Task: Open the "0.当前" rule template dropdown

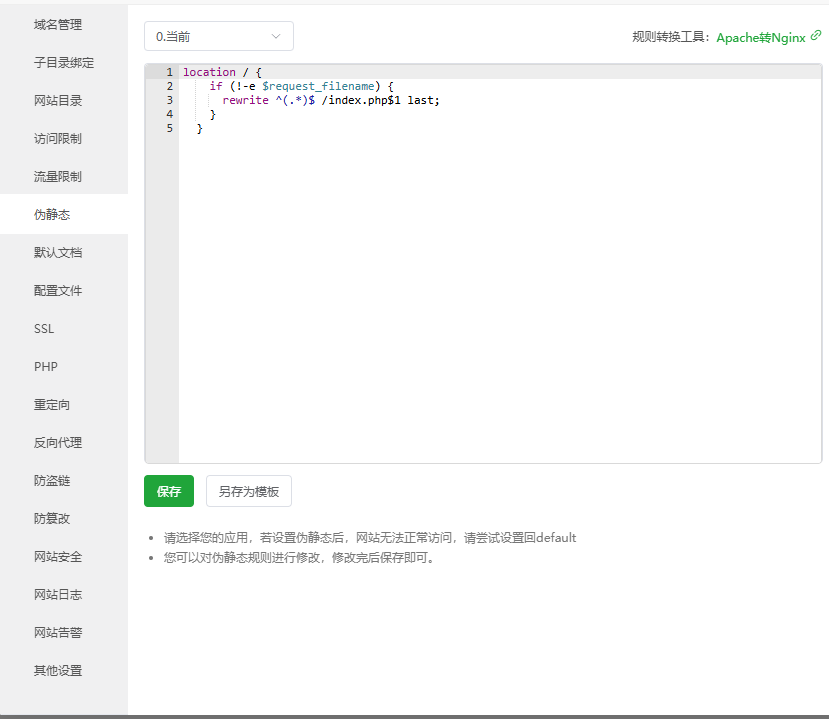Action: click(218, 35)
